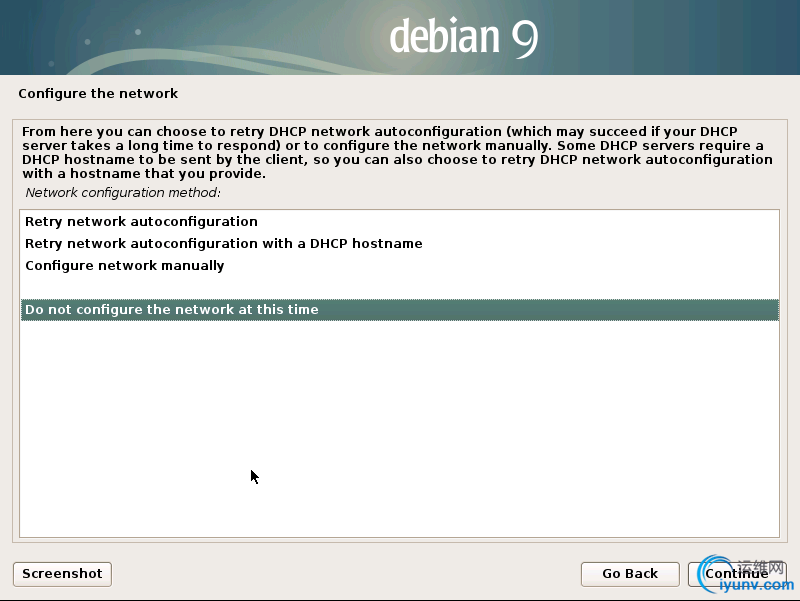The image size is (800, 601).
Task: Select Retry network autoconfiguration option
Action: coord(399,222)
